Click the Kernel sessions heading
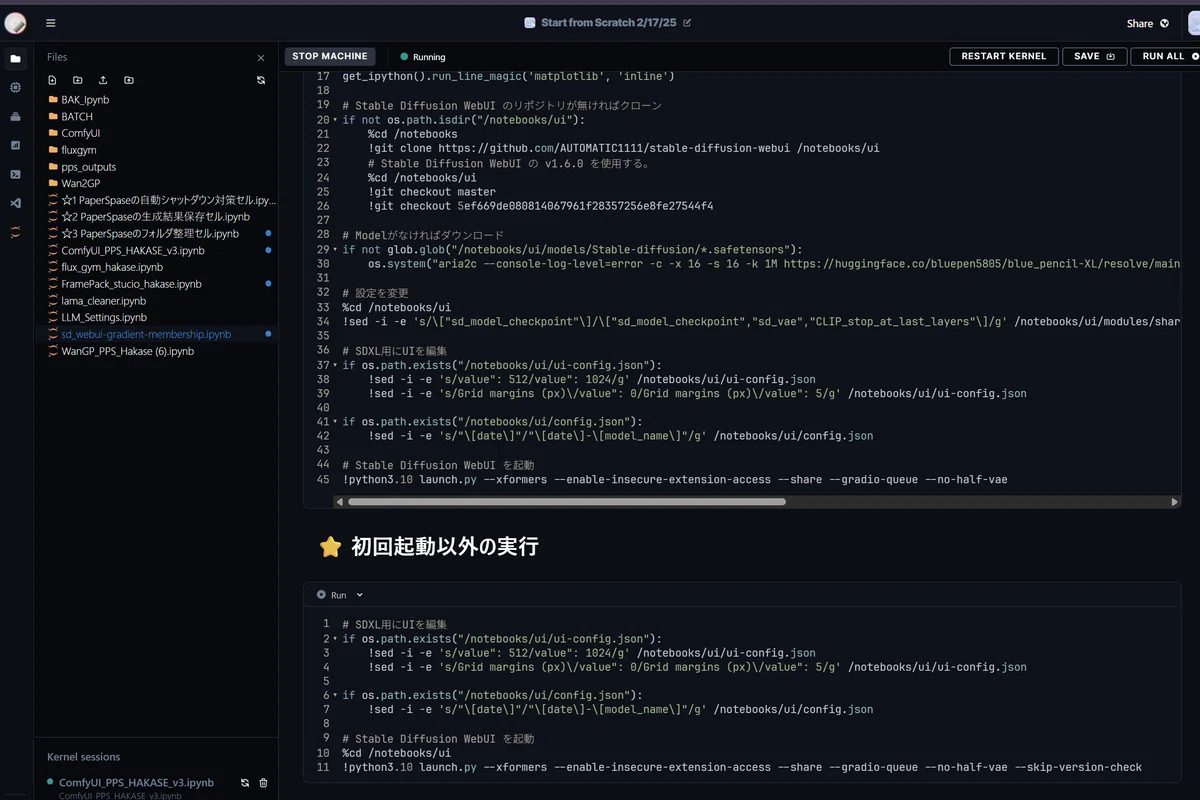 [x=83, y=757]
